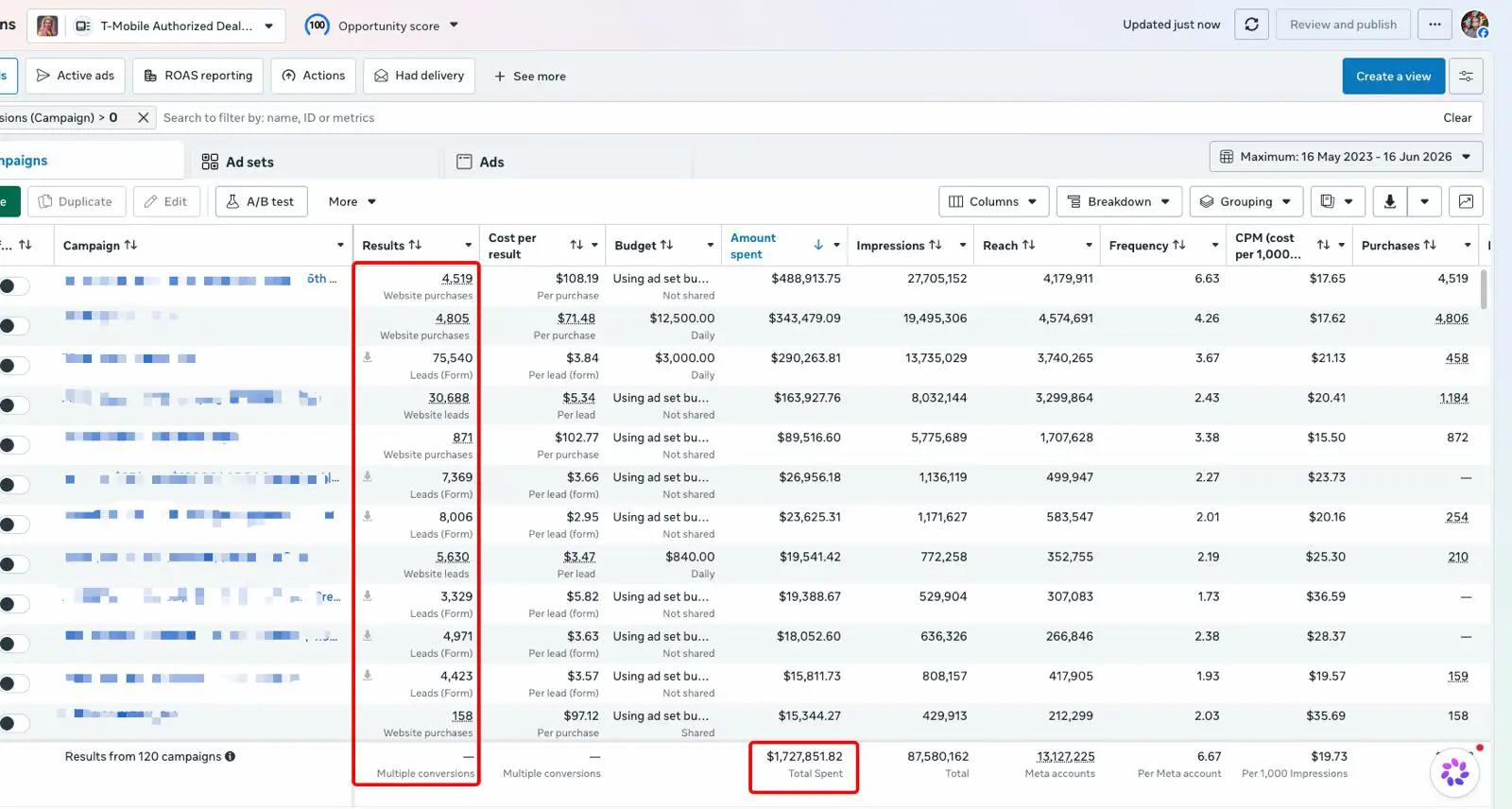Open the date range Maximum dropdown
1512x809 pixels.
pos(1346,157)
